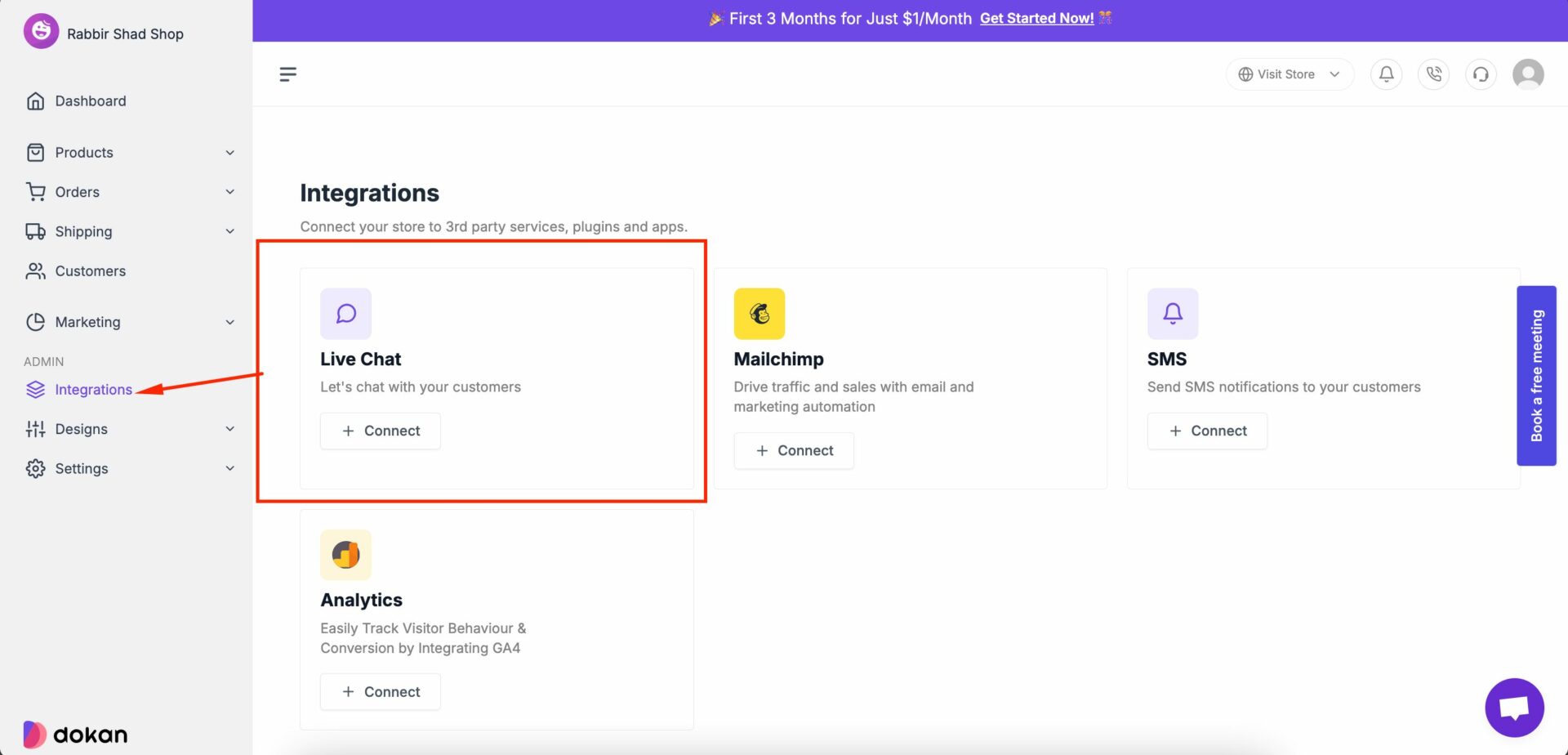
Task: Click the Rabbir Shad Shop logo avatar
Action: pyautogui.click(x=41, y=32)
